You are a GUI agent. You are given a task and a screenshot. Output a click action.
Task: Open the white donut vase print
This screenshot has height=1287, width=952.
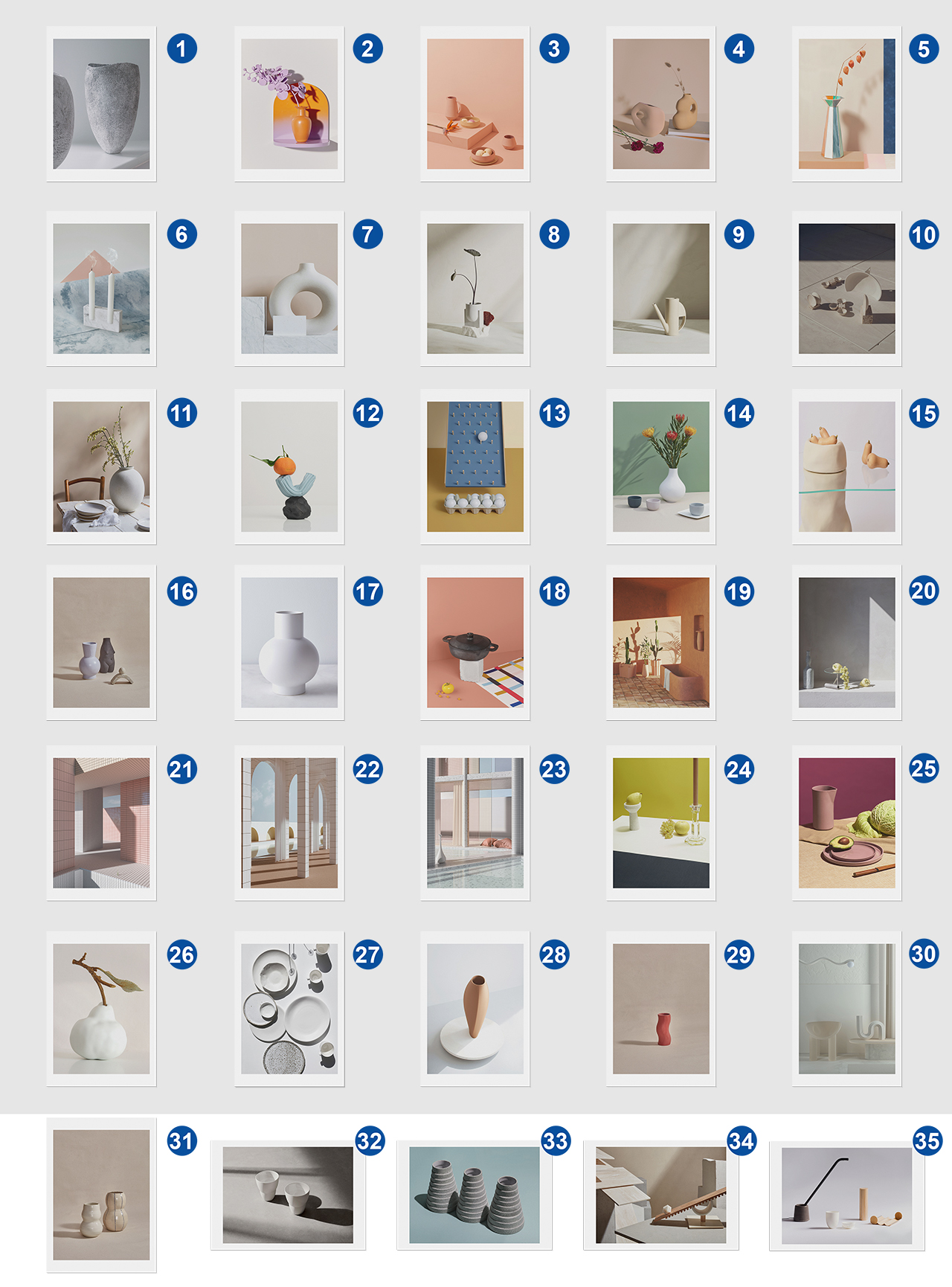tap(289, 289)
